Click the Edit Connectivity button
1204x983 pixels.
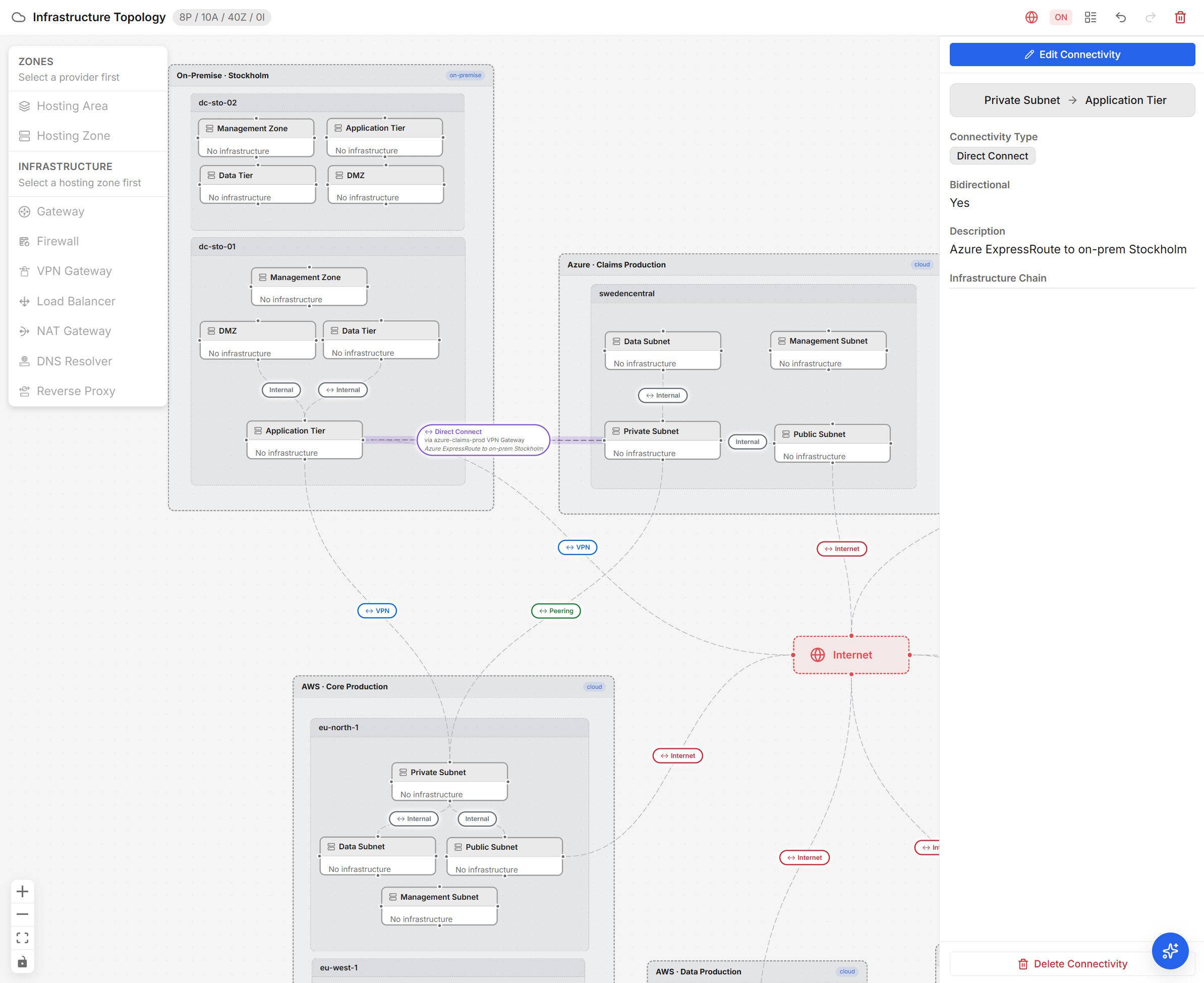tap(1072, 54)
